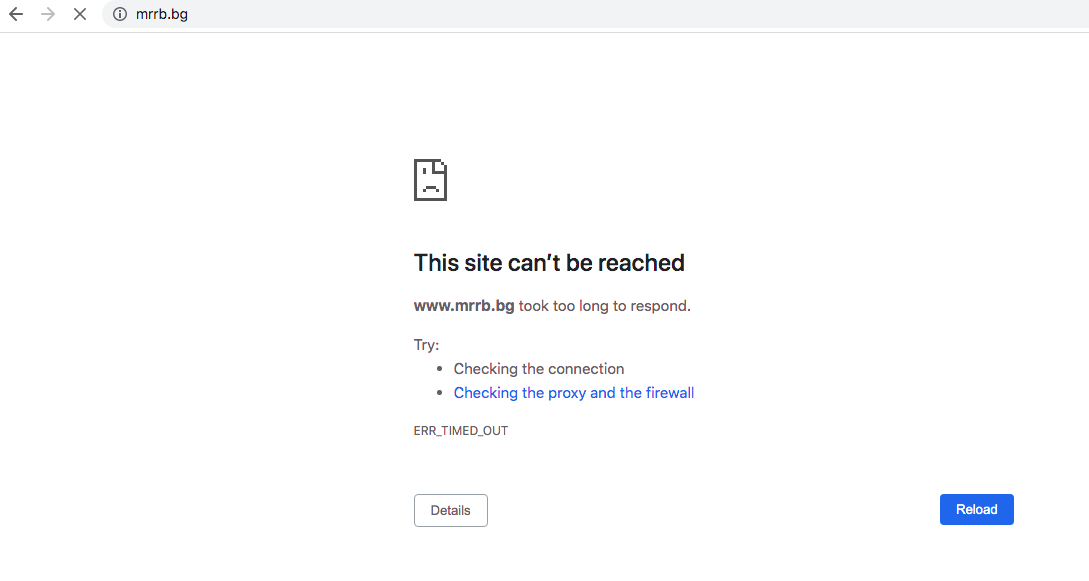Select the mrrb.bg URL text in address bar
This screenshot has height=581, width=1089.
(162, 14)
